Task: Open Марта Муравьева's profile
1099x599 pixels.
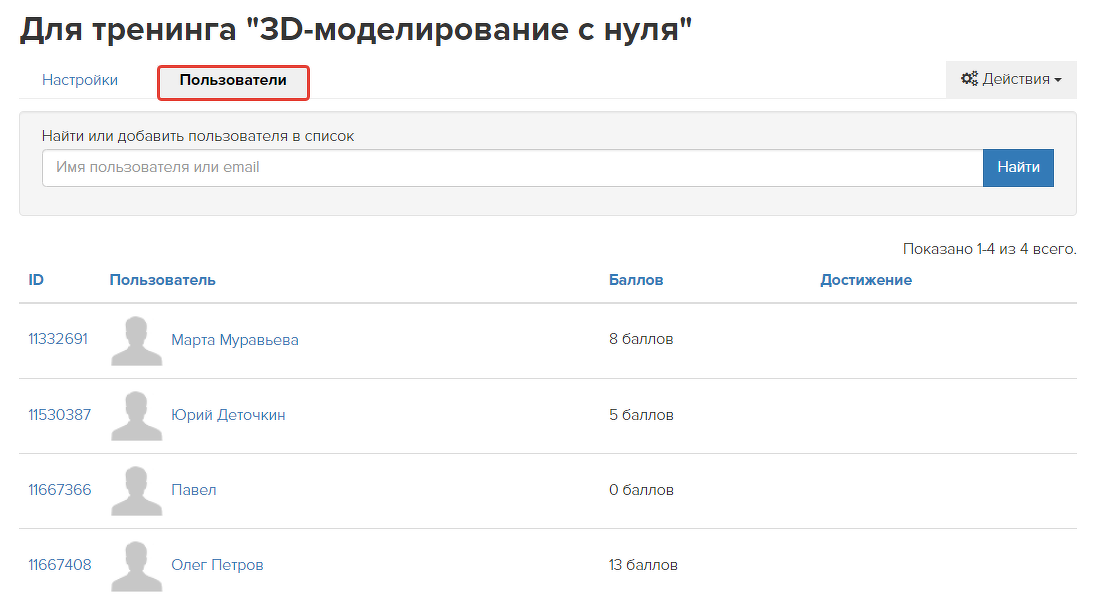Action: pos(235,340)
